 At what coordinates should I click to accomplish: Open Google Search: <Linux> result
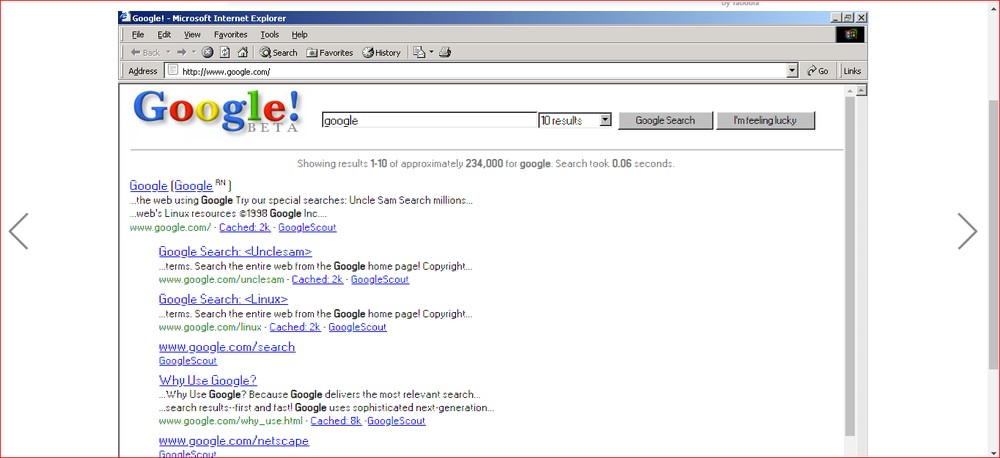coord(223,299)
